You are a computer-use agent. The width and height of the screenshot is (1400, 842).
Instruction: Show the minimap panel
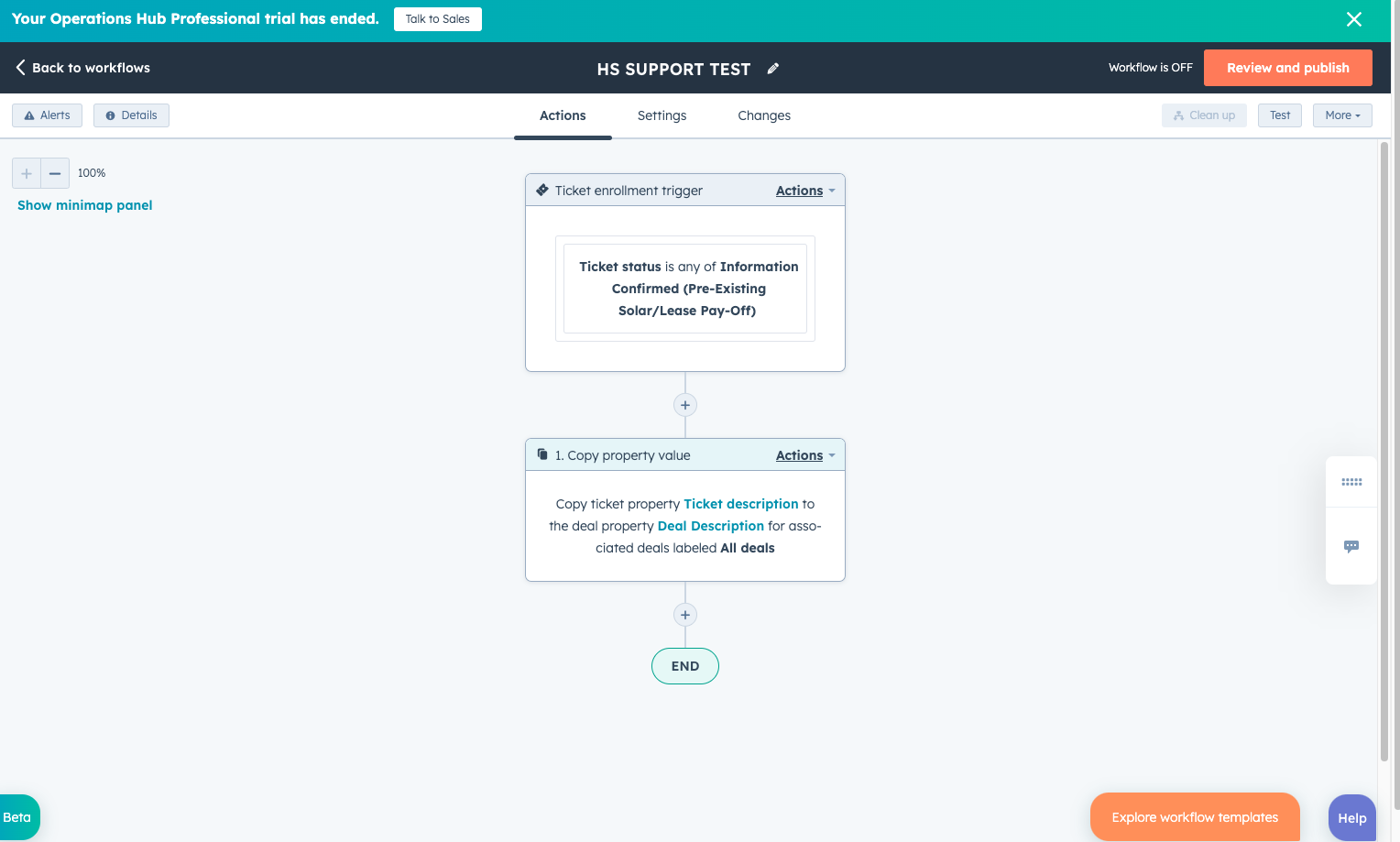(x=85, y=205)
